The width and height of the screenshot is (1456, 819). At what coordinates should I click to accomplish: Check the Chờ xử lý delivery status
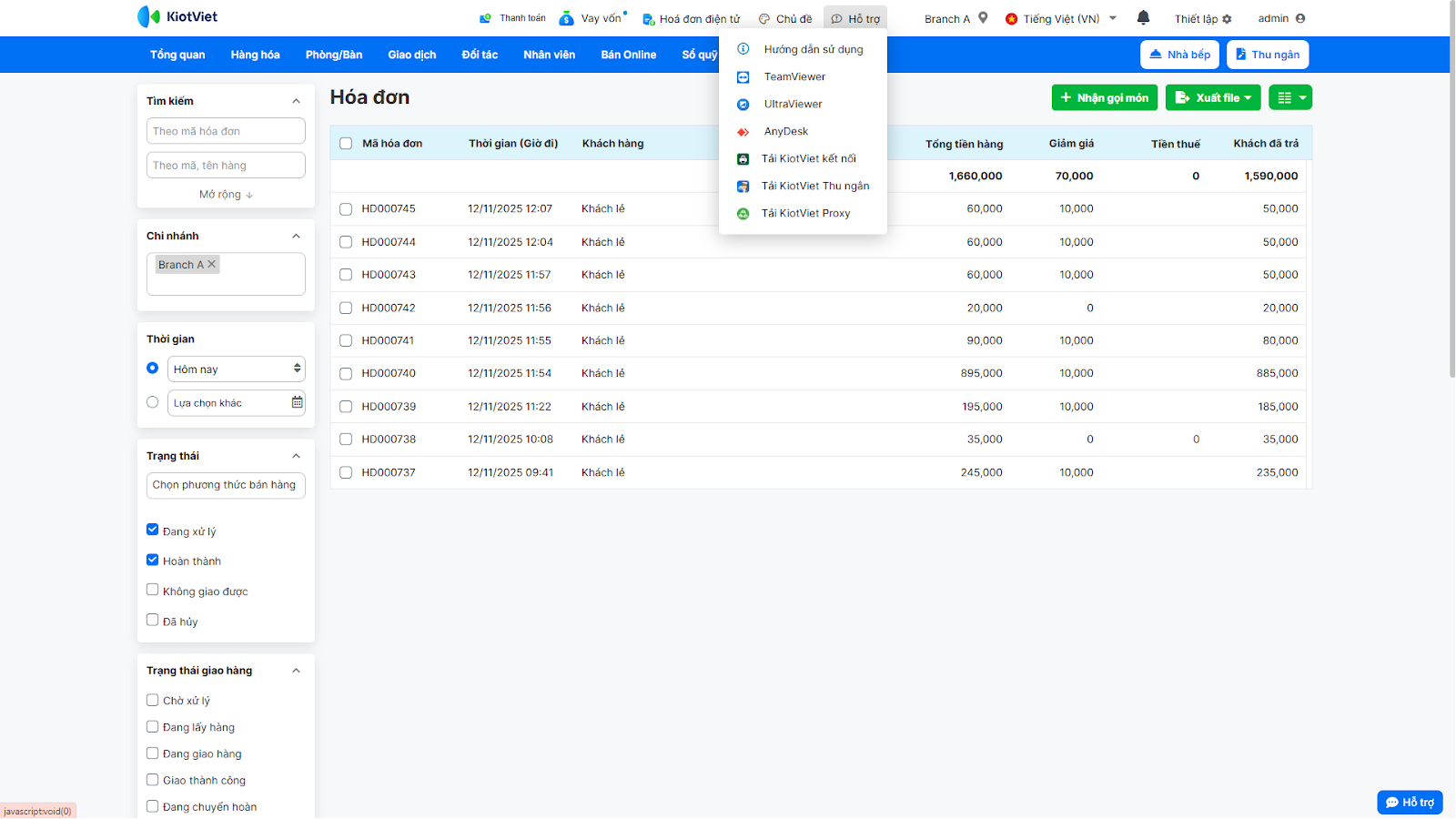[x=153, y=700]
